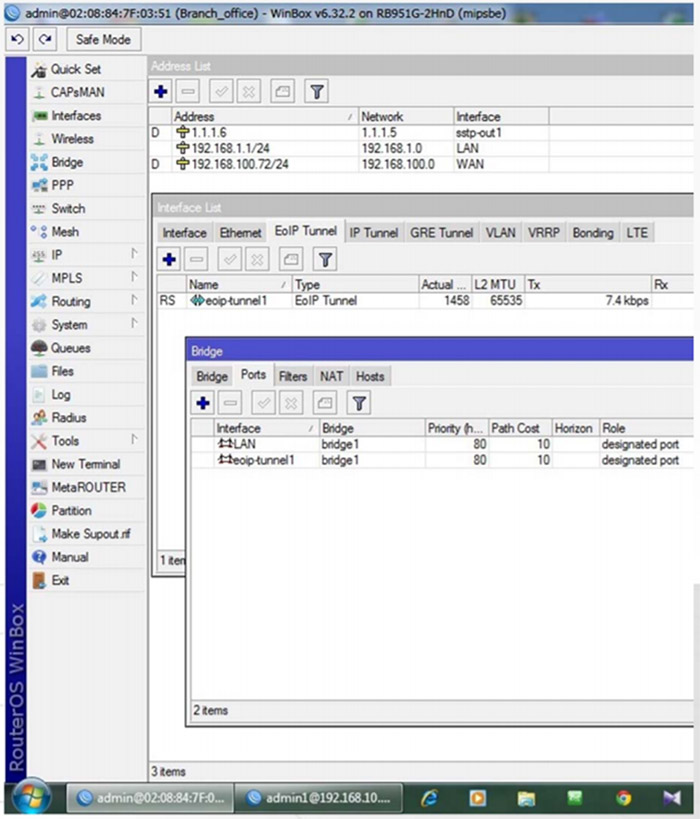
Task: Open Queues menu item
Action: click(x=71, y=348)
